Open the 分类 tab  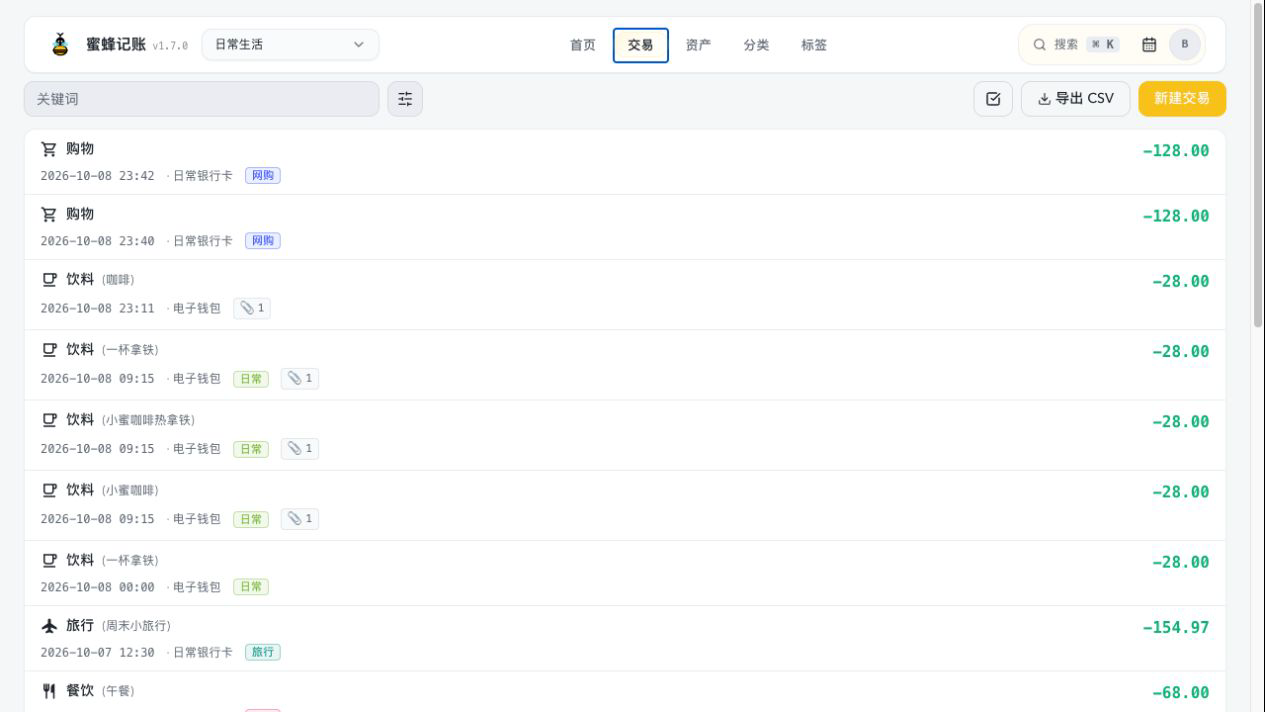point(756,45)
